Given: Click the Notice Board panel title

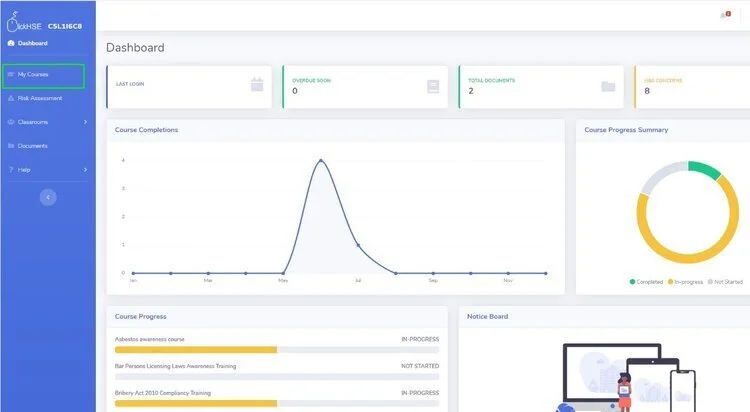Looking at the screenshot, I should click(487, 316).
